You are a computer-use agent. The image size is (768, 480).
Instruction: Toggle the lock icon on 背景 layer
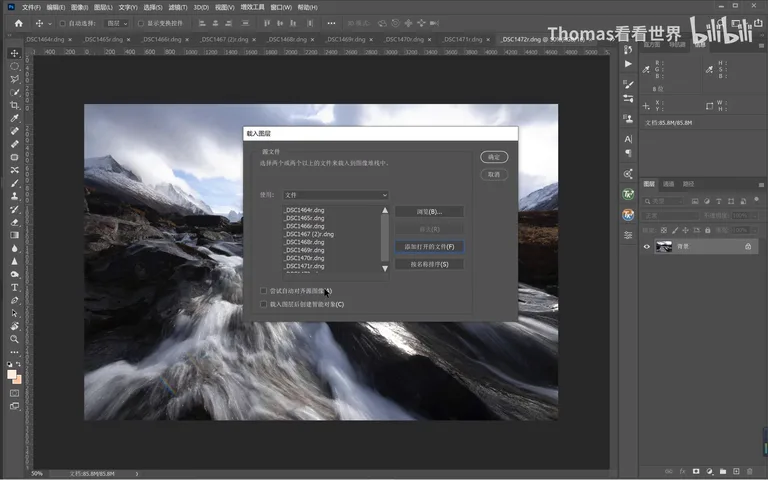748,246
